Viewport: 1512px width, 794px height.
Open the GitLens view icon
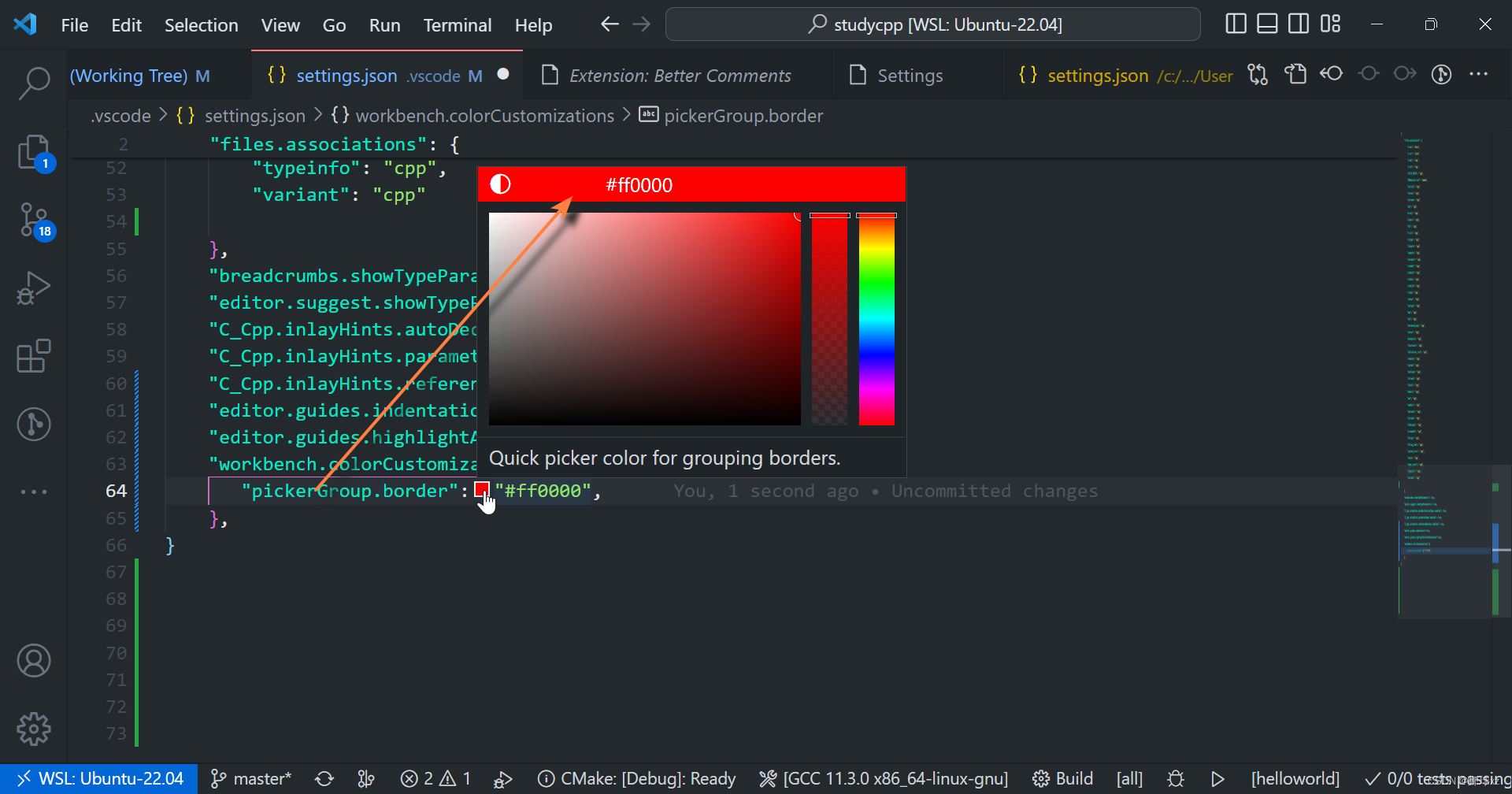point(34,424)
